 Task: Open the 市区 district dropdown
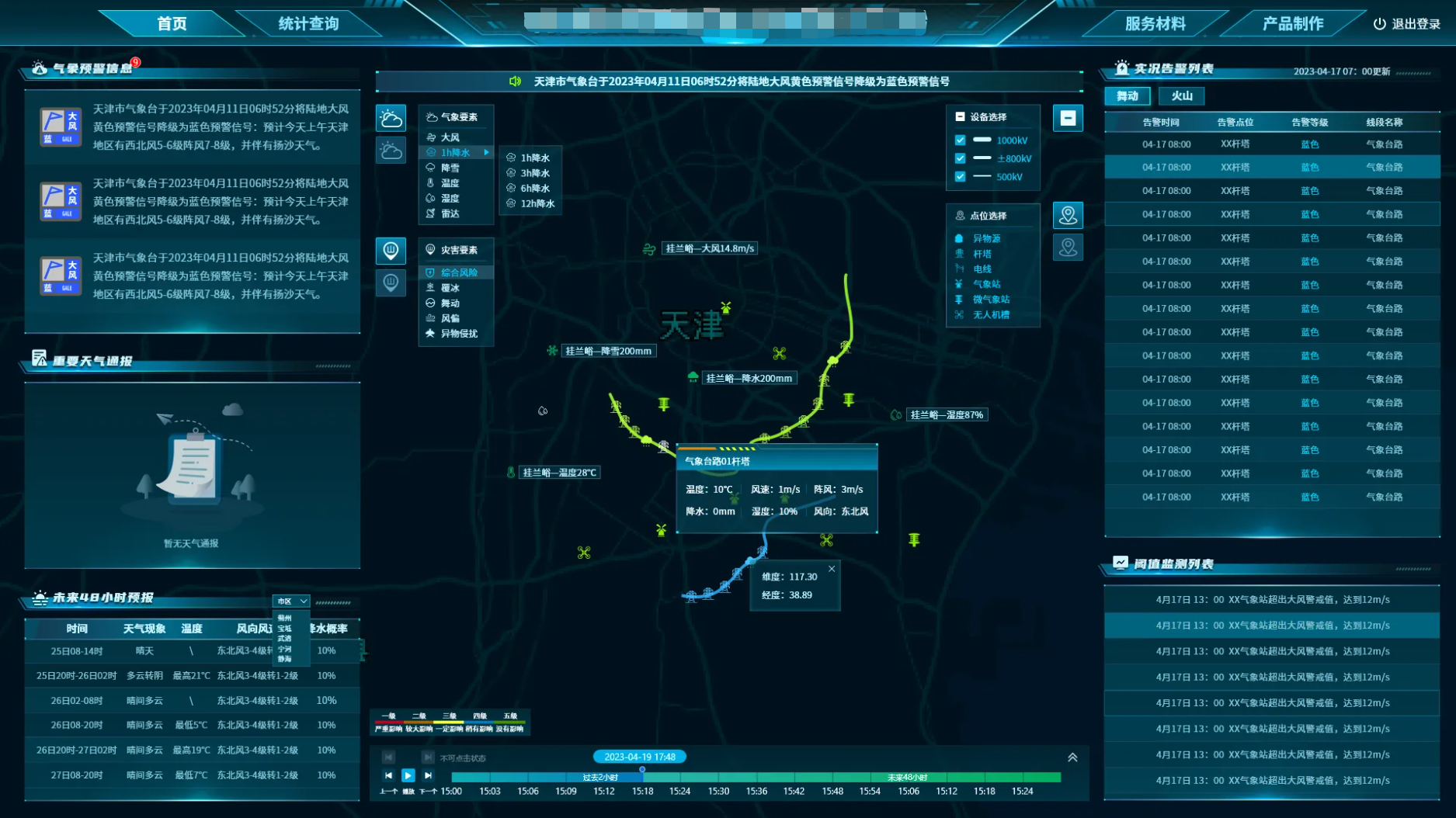tap(291, 601)
